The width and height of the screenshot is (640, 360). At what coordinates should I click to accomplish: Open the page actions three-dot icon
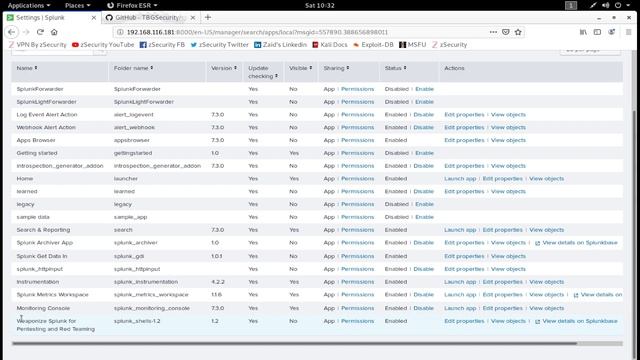(x=493, y=32)
